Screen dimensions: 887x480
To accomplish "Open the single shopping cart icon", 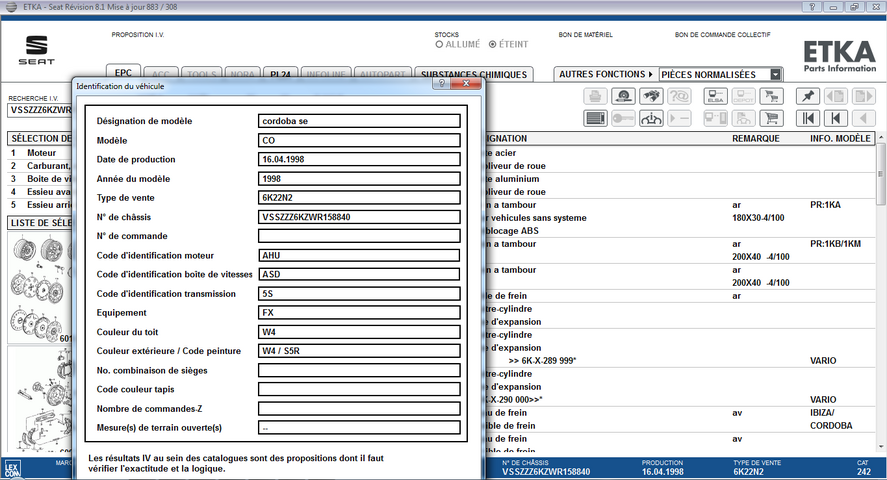I will pos(772,118).
